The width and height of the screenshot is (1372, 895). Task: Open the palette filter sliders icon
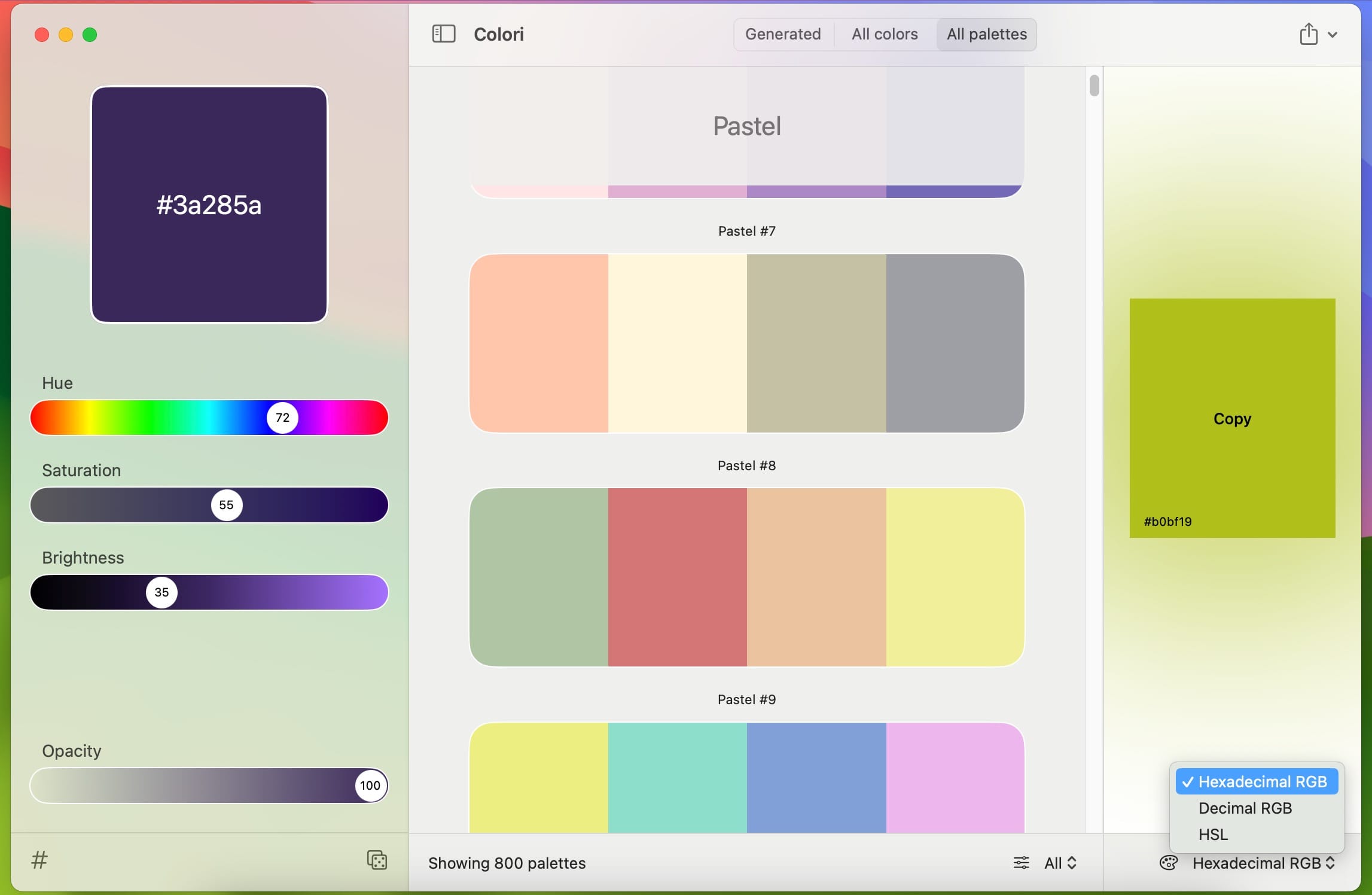[x=1022, y=863]
